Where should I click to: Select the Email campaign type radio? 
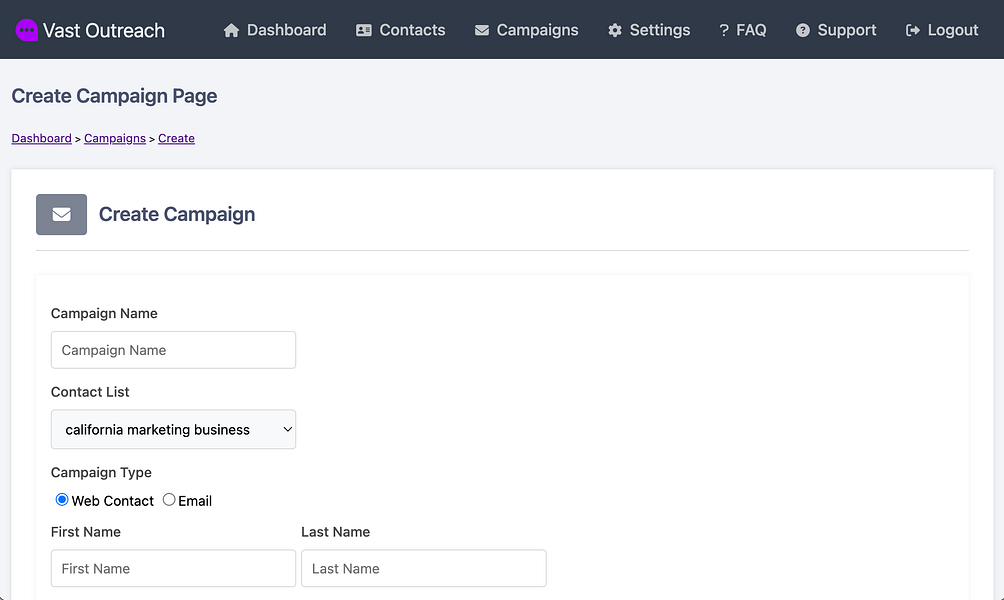[x=169, y=500]
